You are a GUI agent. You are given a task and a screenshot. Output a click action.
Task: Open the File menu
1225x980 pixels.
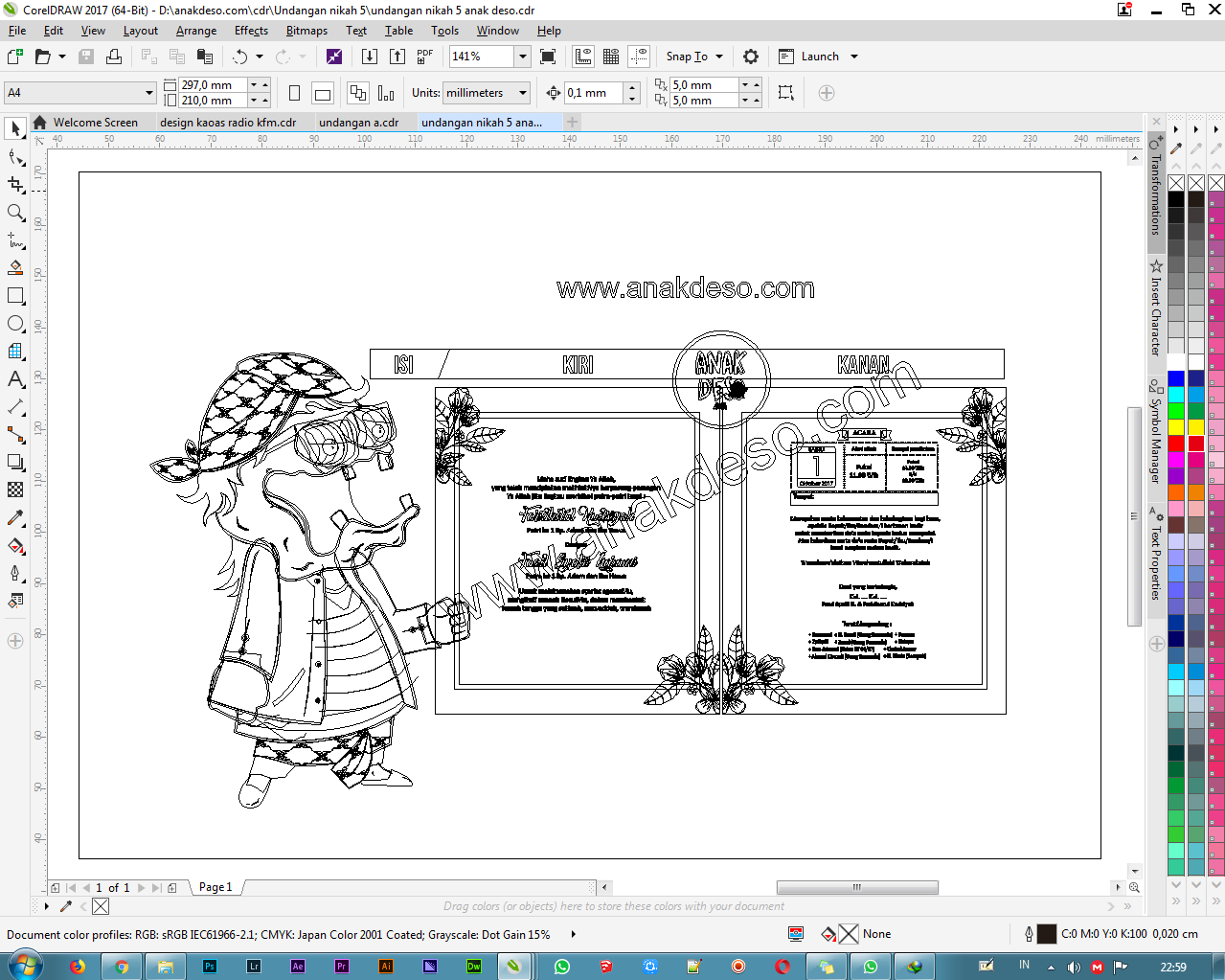pos(17,31)
